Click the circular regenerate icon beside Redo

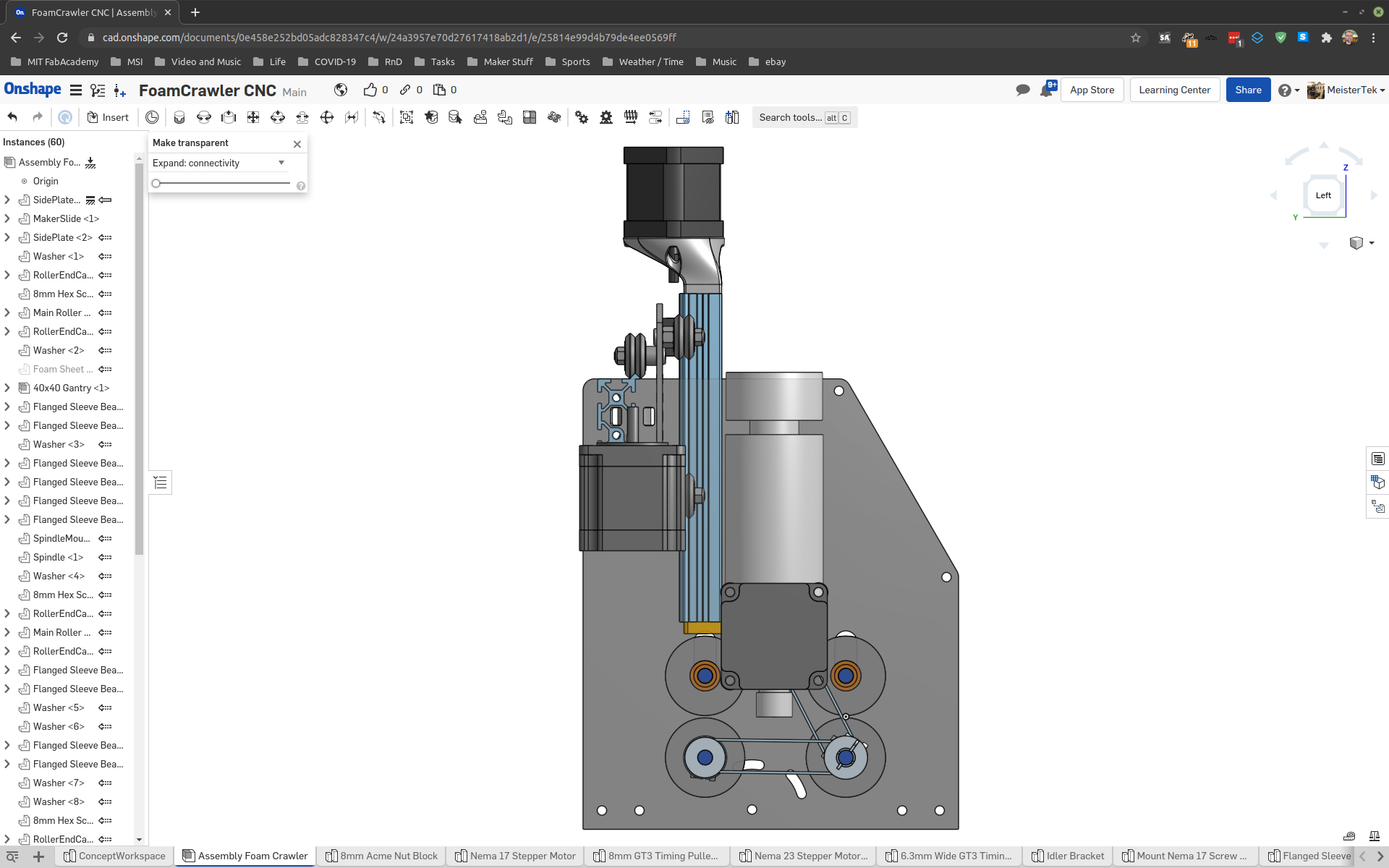pos(65,117)
